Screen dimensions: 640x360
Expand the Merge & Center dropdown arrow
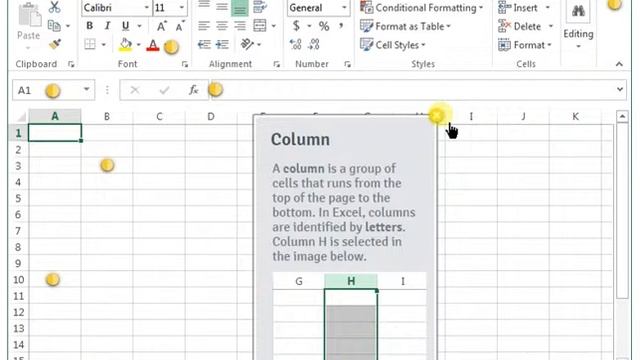[x=273, y=26]
